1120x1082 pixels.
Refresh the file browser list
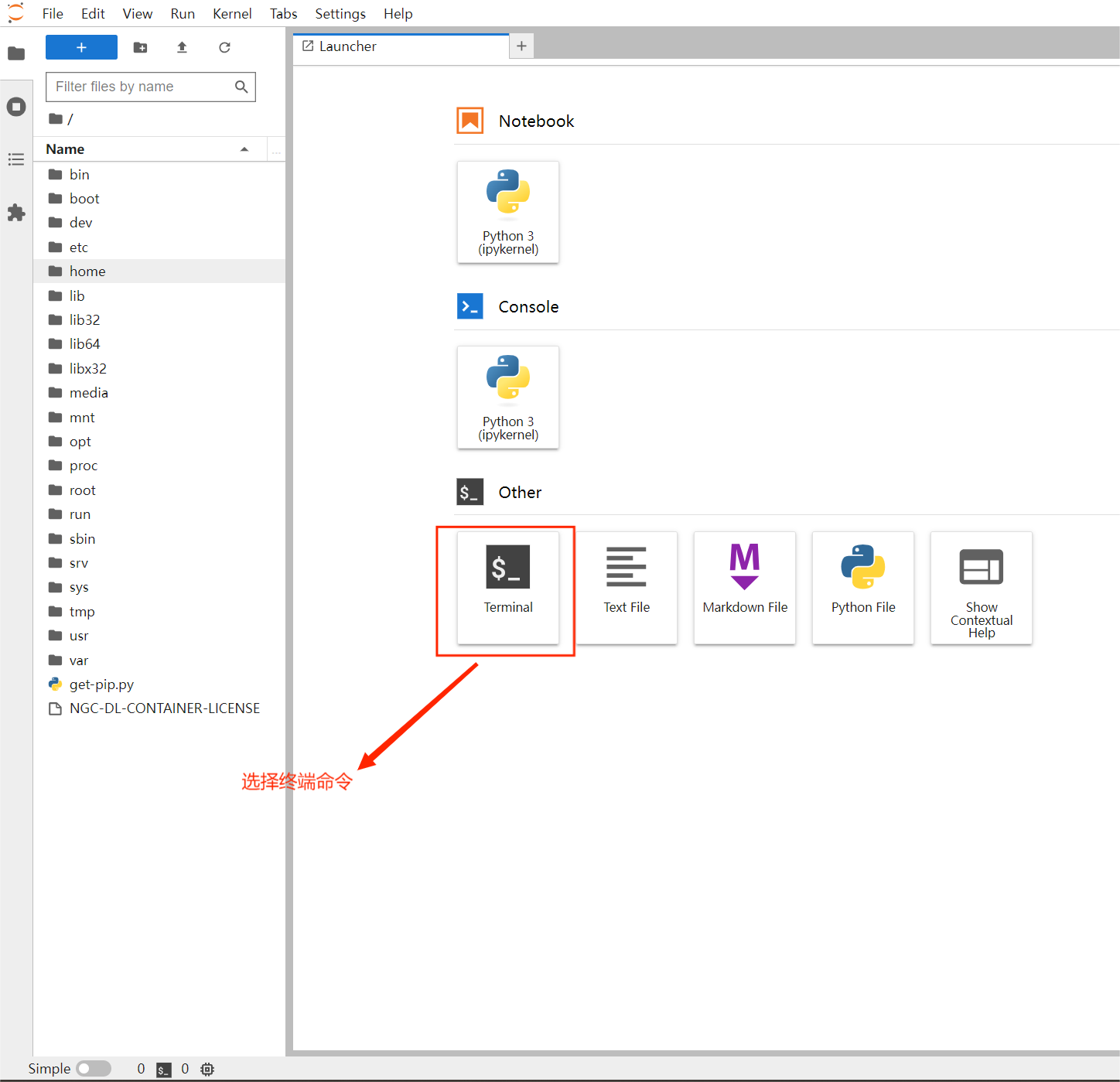224,47
